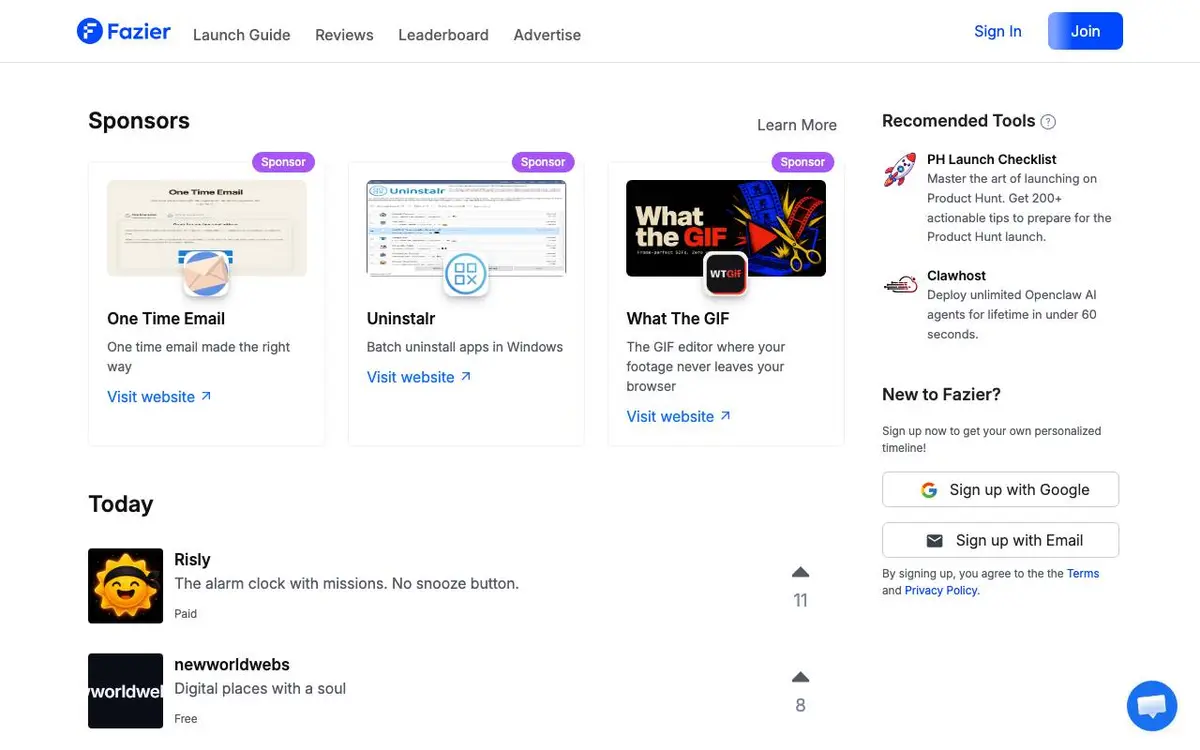The width and height of the screenshot is (1200, 750).
Task: Click the newworldwebs logo thumbnail
Action: pyautogui.click(x=125, y=691)
